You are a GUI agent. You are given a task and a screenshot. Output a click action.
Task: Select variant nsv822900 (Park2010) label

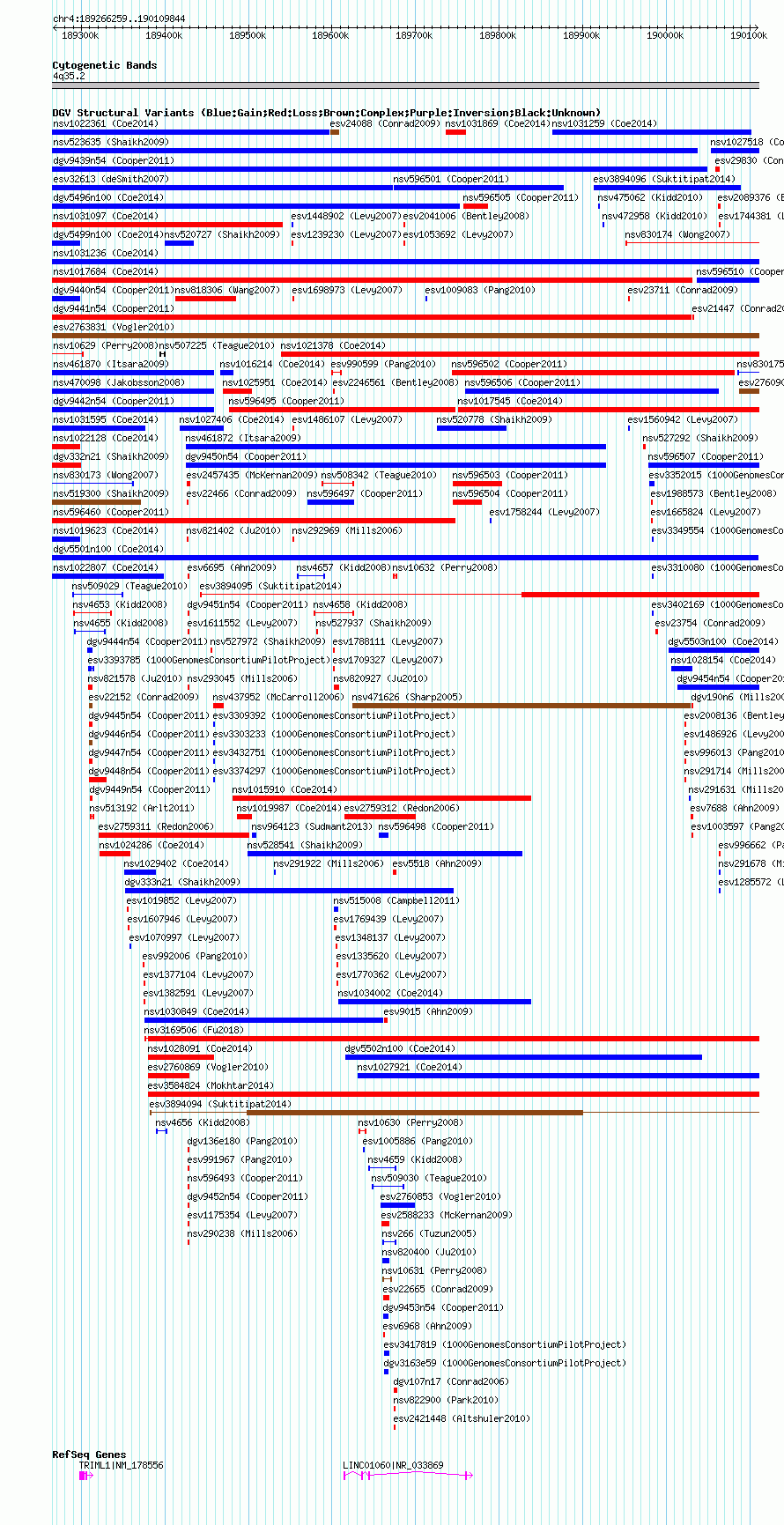tap(447, 1400)
